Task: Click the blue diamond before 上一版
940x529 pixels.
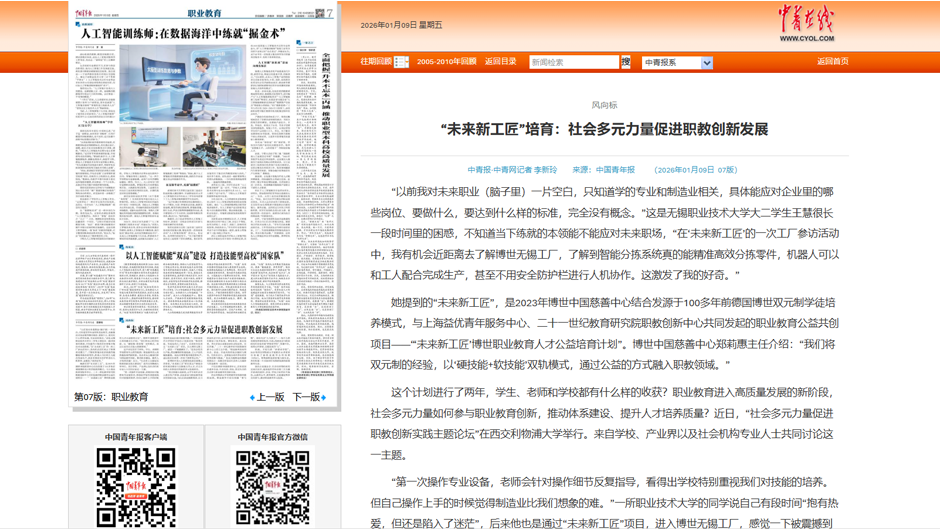Action: [x=252, y=398]
